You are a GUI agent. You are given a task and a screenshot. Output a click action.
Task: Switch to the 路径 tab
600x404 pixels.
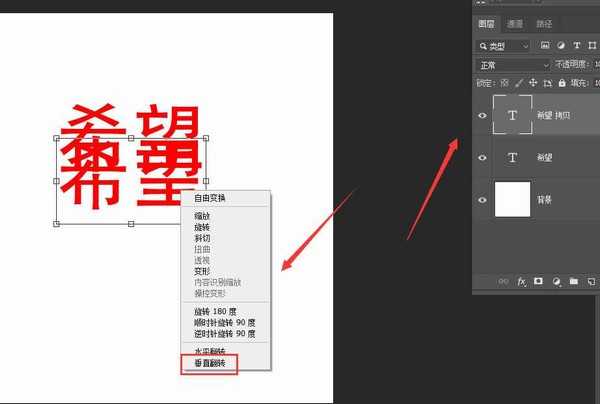(543, 22)
